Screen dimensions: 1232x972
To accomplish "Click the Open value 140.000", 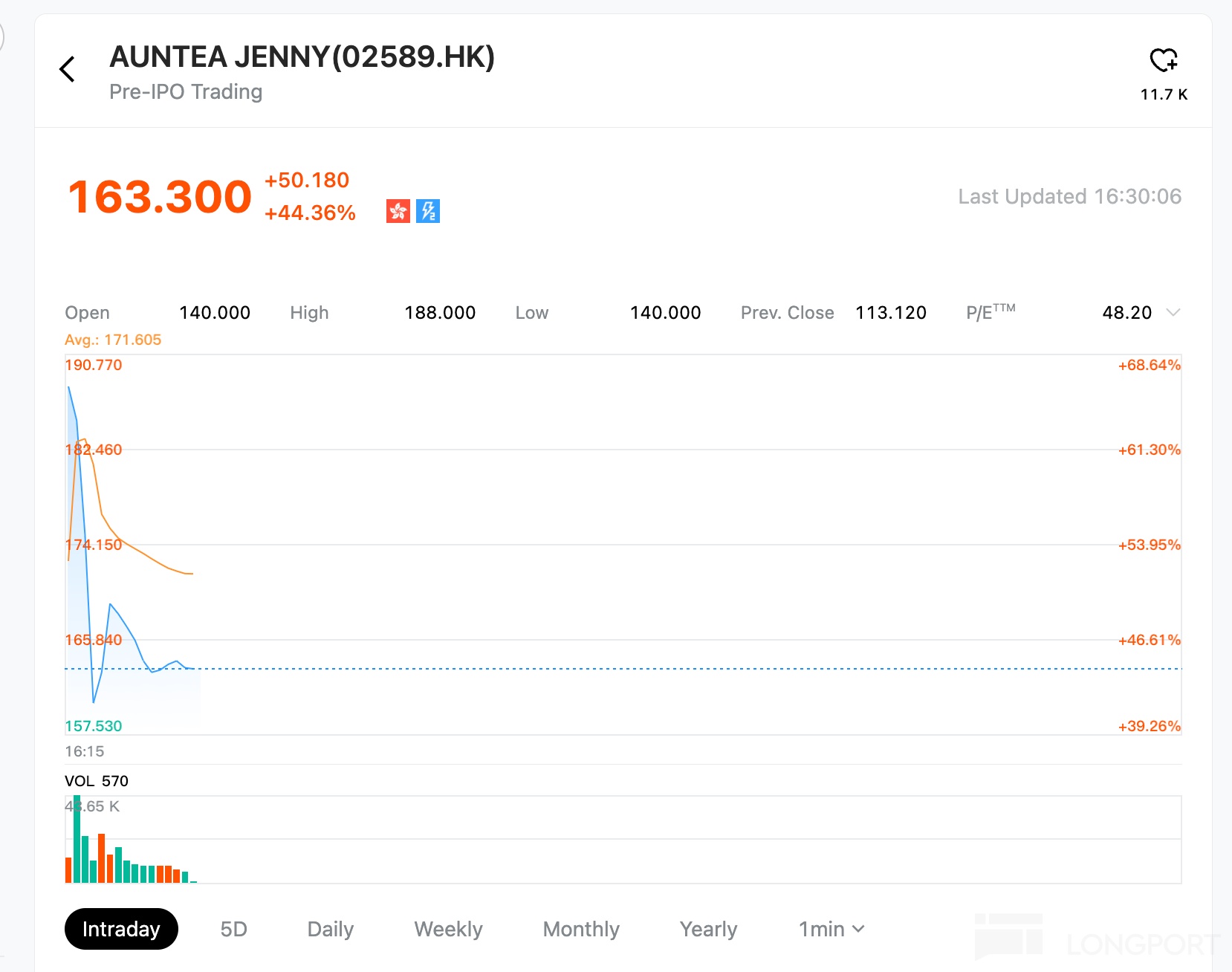I will pyautogui.click(x=215, y=312).
